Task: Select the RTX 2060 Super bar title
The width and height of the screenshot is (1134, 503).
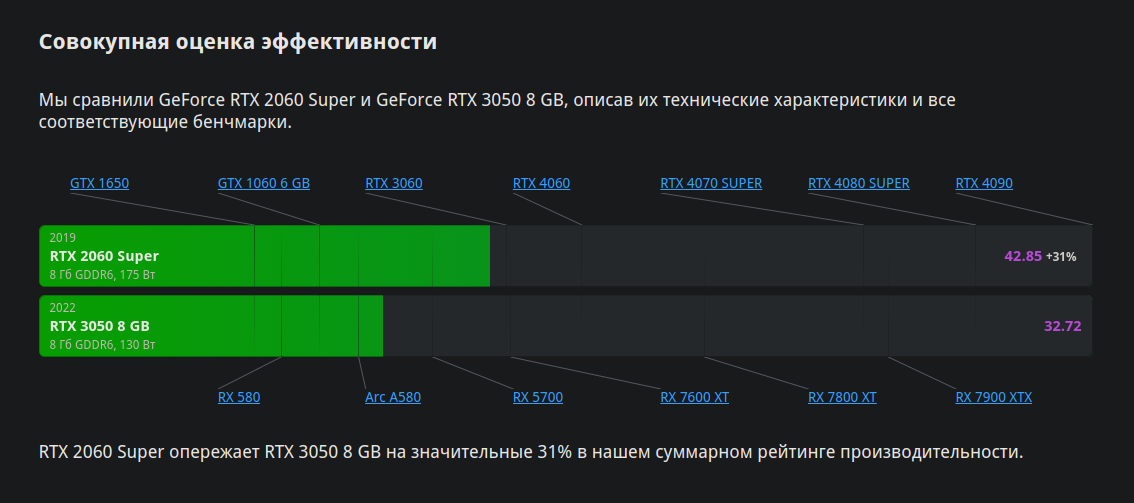Action: (x=104, y=256)
